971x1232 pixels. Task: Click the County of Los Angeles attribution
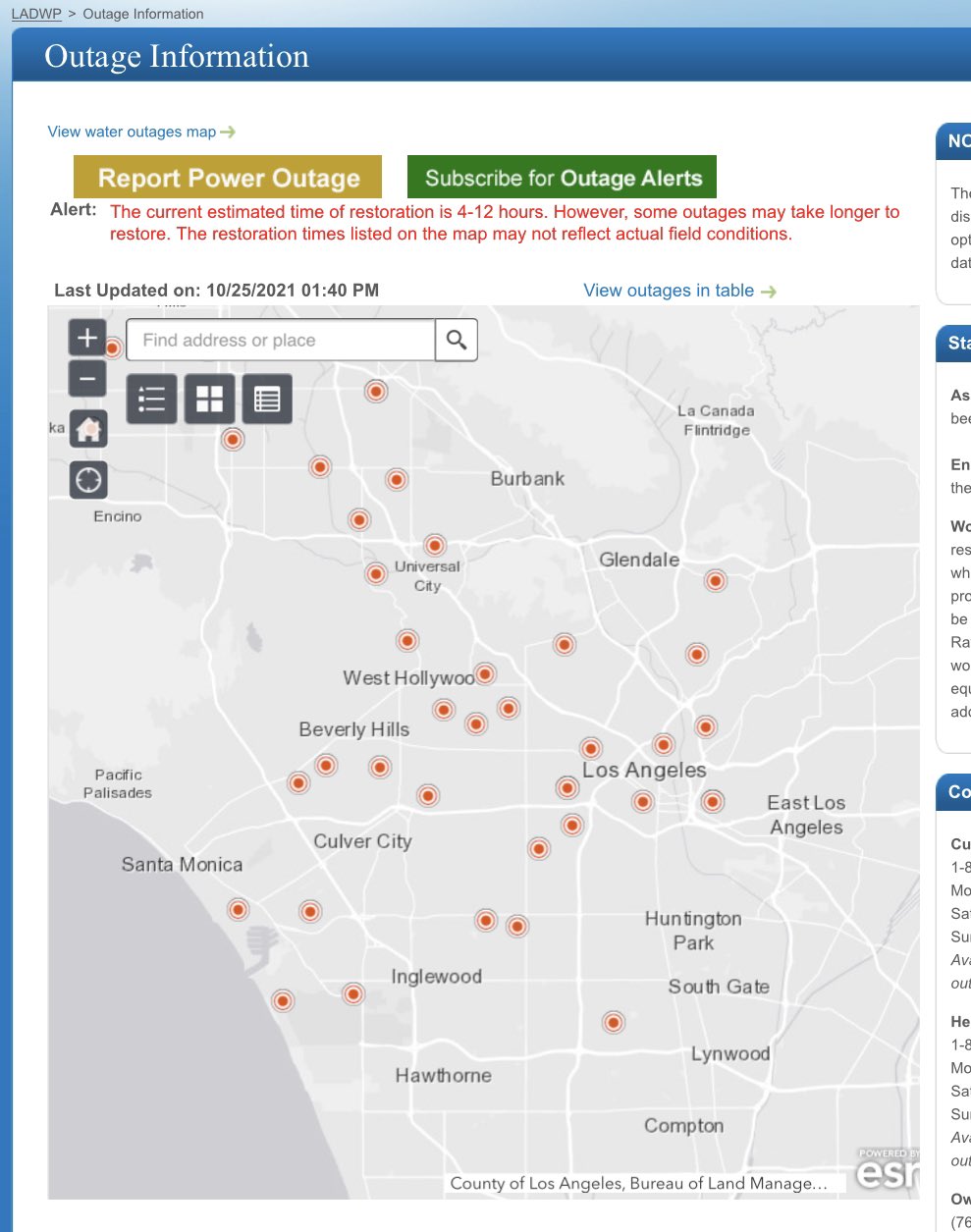pyautogui.click(x=638, y=1184)
